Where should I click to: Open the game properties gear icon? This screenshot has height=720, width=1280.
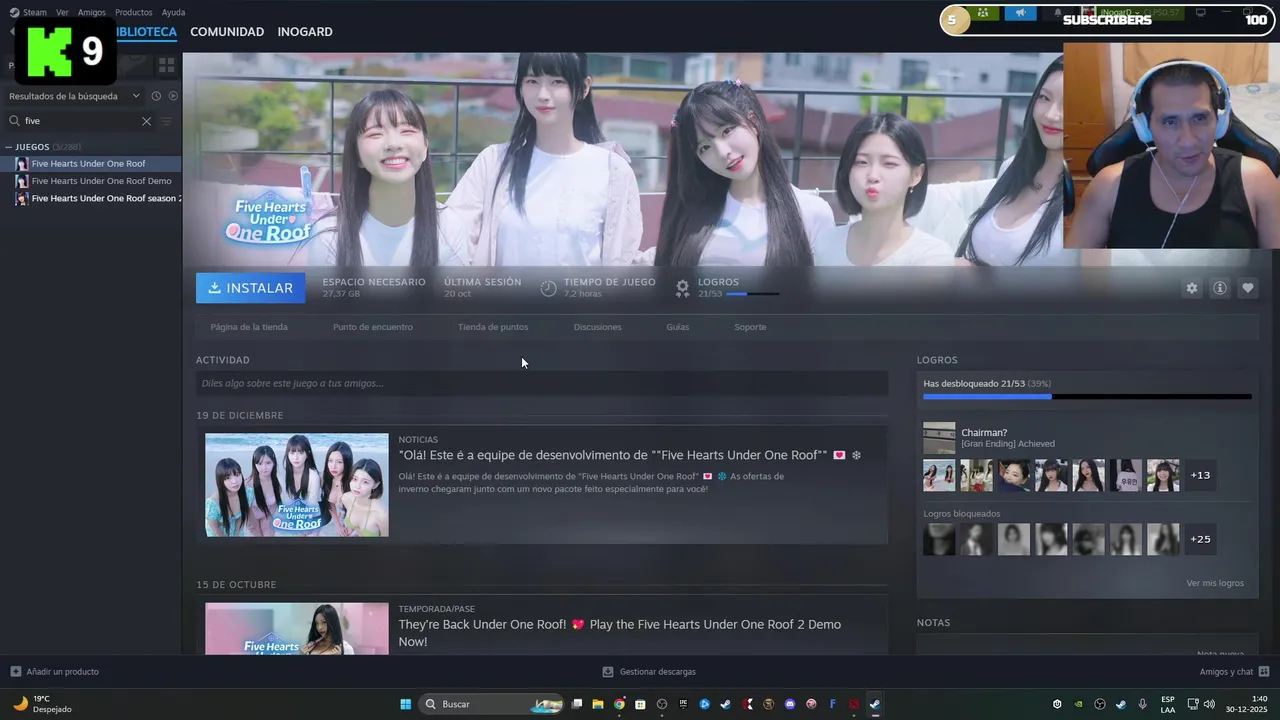point(1191,288)
